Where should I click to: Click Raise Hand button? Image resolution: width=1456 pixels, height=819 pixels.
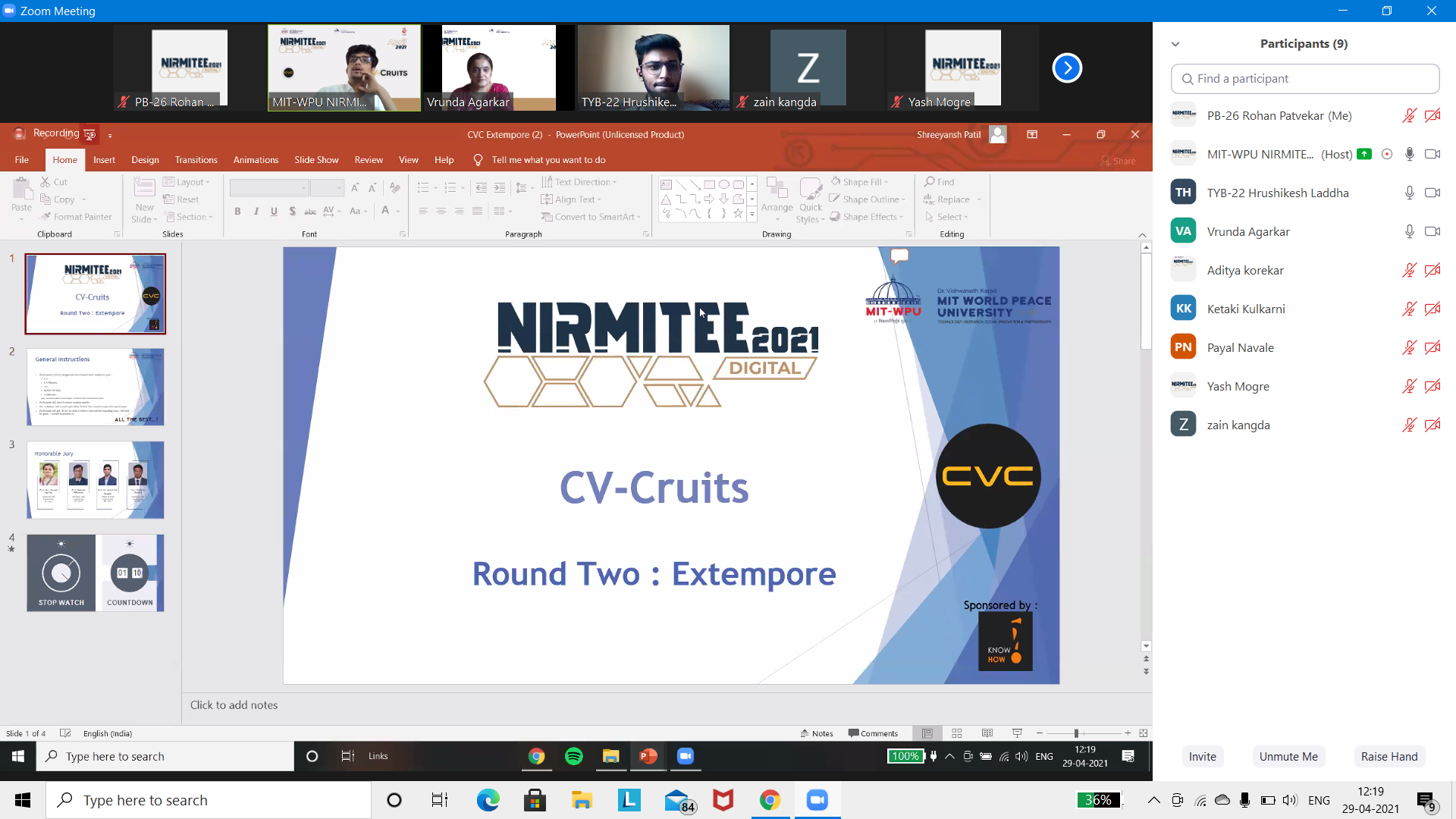point(1389,757)
